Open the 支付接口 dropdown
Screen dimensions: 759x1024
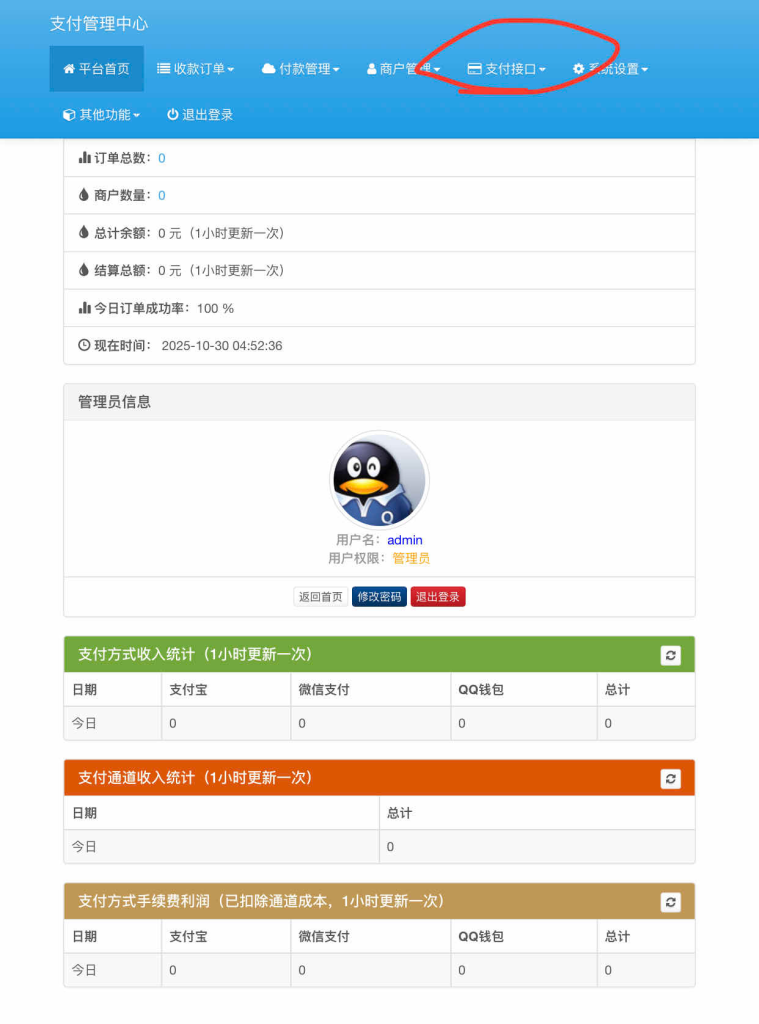[506, 69]
